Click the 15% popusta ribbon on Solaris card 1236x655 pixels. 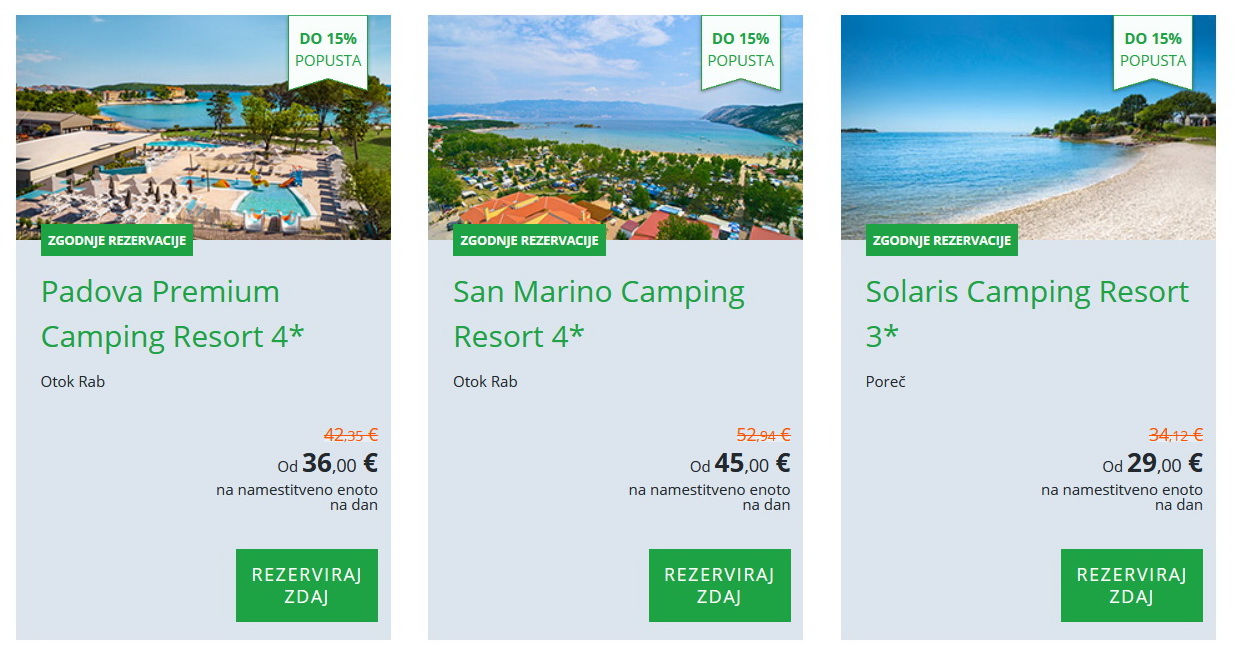click(x=1153, y=49)
